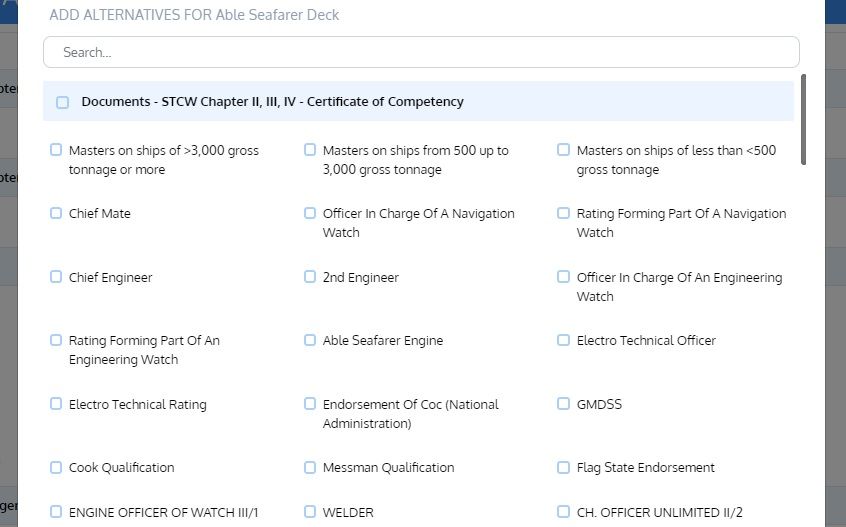846x527 pixels.
Task: Click the Search alternatives input field
Action: (x=421, y=52)
